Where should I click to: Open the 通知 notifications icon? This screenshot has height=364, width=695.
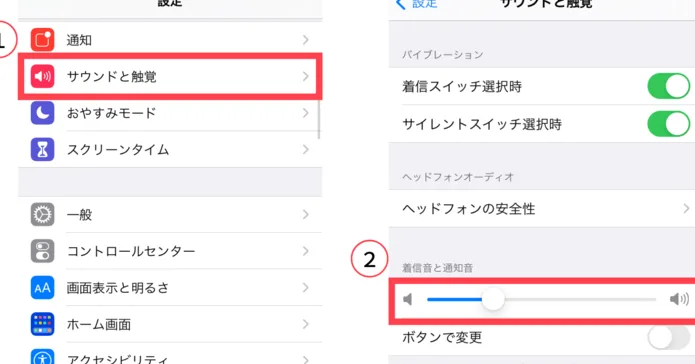43,40
